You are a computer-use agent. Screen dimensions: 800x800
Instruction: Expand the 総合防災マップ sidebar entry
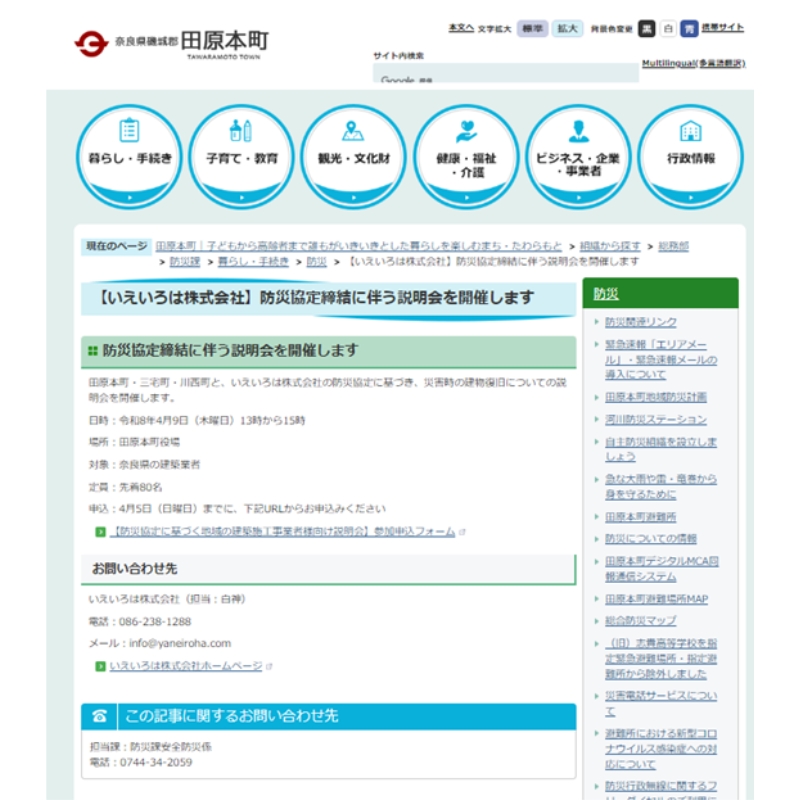click(x=640, y=619)
